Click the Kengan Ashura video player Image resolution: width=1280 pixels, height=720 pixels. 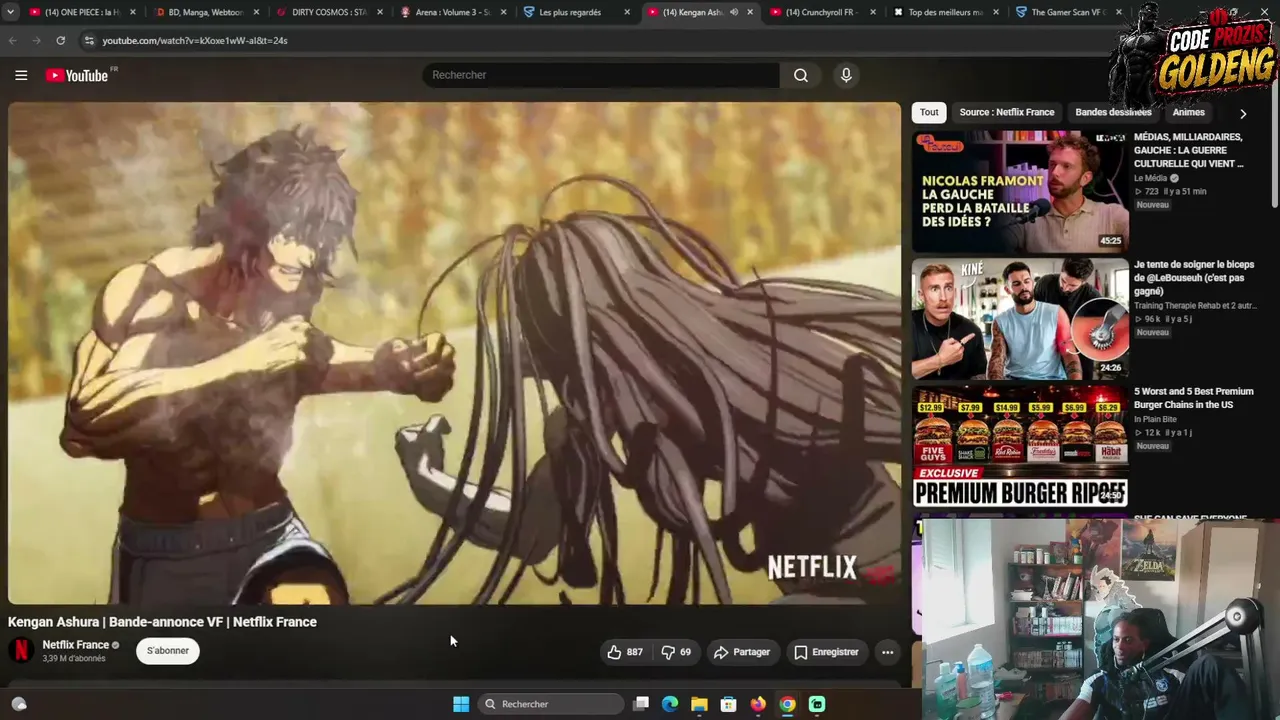tap(454, 353)
